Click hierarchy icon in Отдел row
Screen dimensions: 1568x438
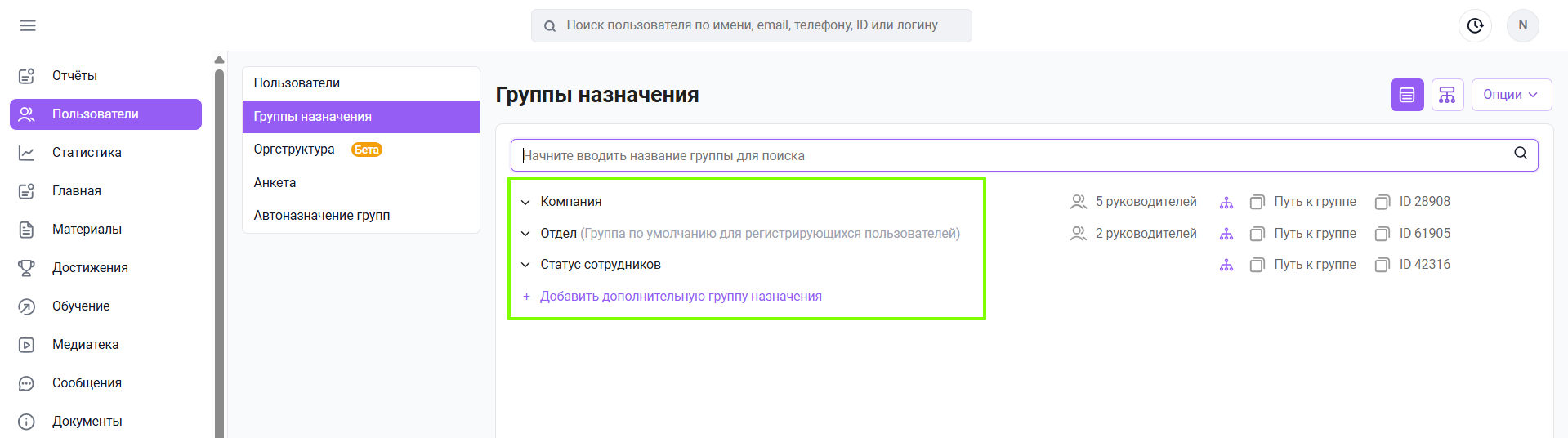[x=1226, y=235]
